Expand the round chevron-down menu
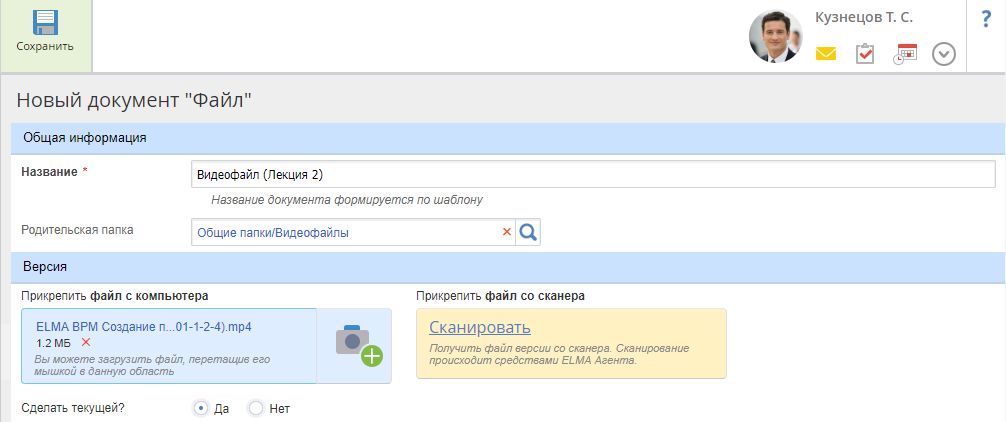1006x422 pixels. tap(944, 54)
